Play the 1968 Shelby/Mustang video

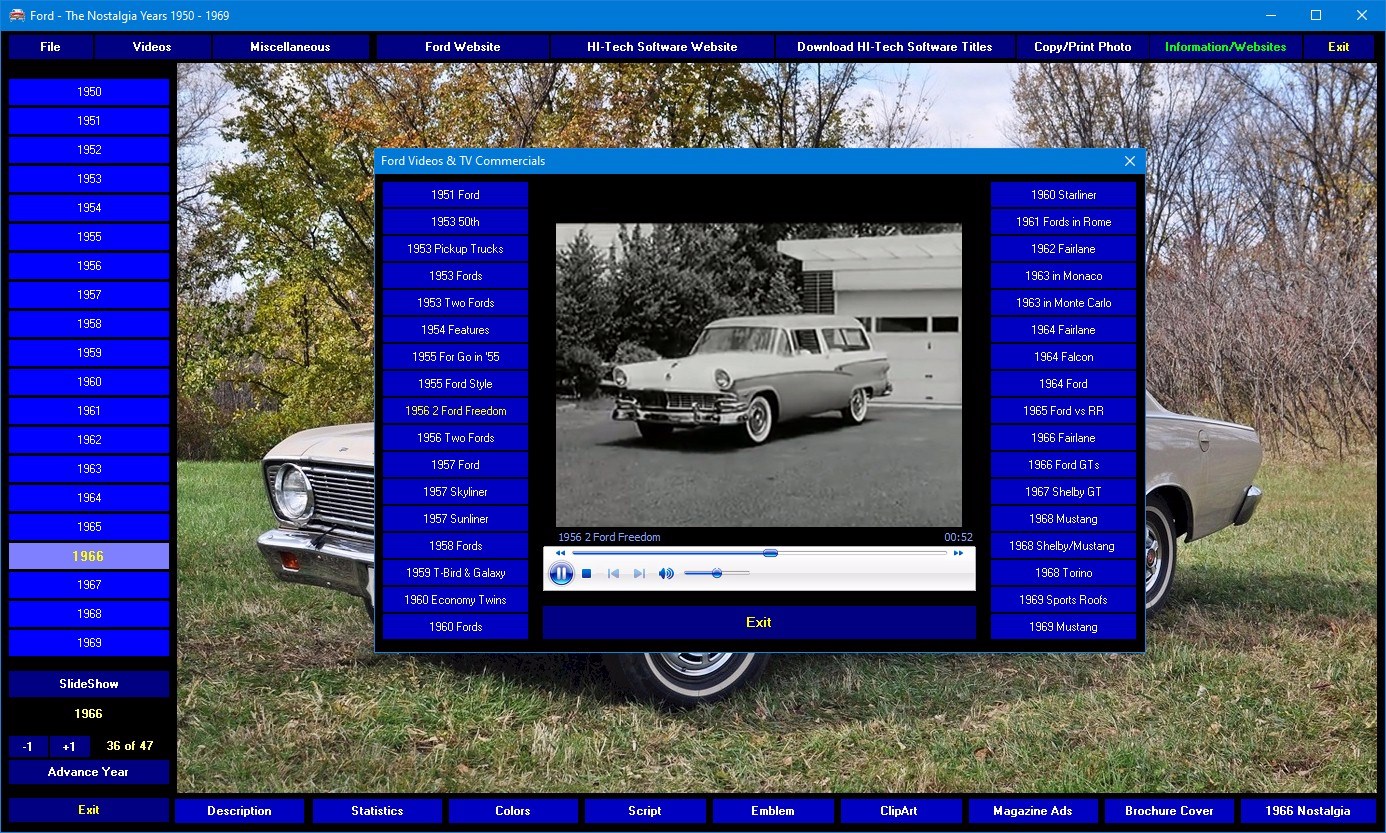point(1063,546)
